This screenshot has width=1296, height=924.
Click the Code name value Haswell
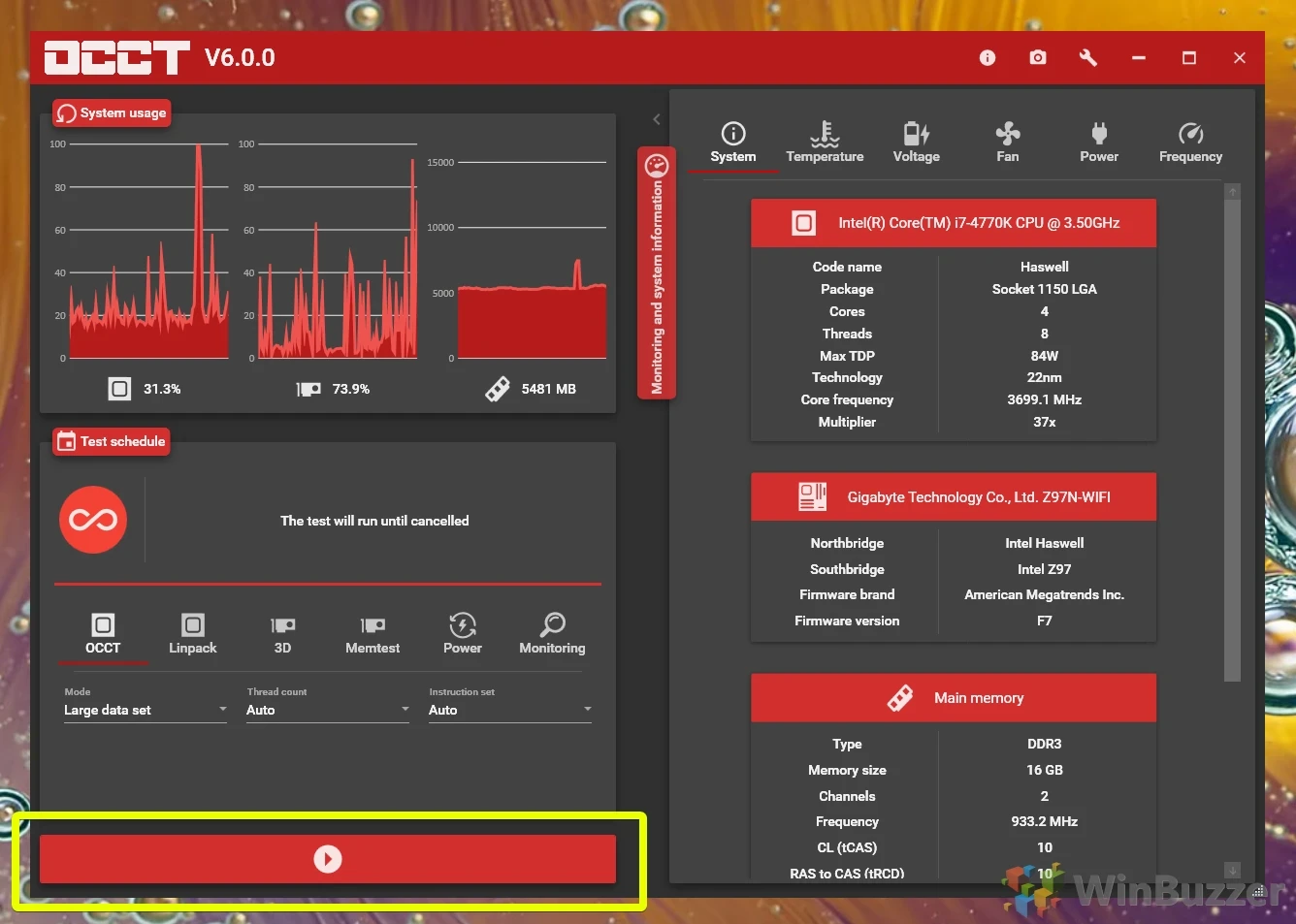[1045, 267]
